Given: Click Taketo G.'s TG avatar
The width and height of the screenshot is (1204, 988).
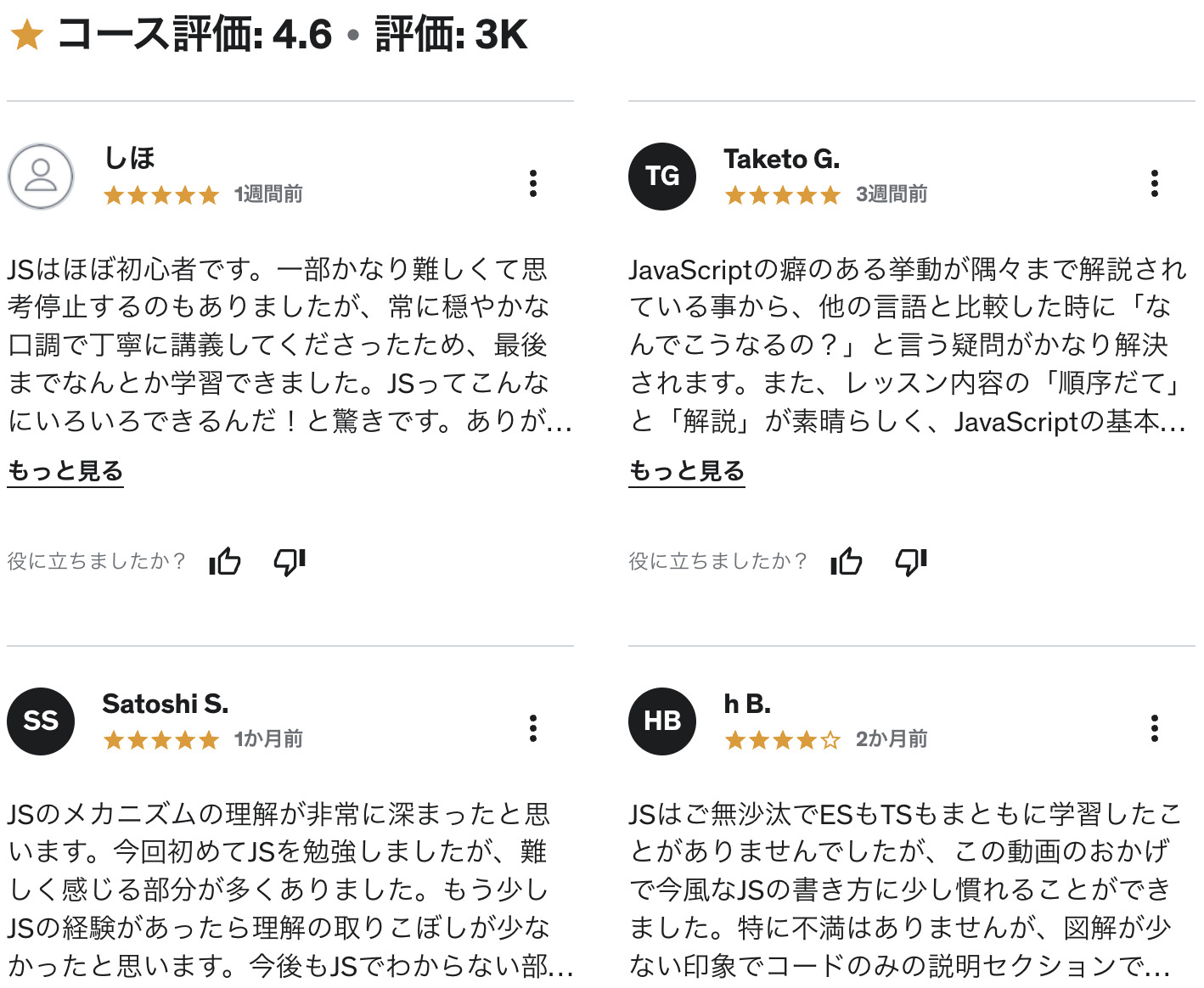Looking at the screenshot, I should tap(661, 177).
